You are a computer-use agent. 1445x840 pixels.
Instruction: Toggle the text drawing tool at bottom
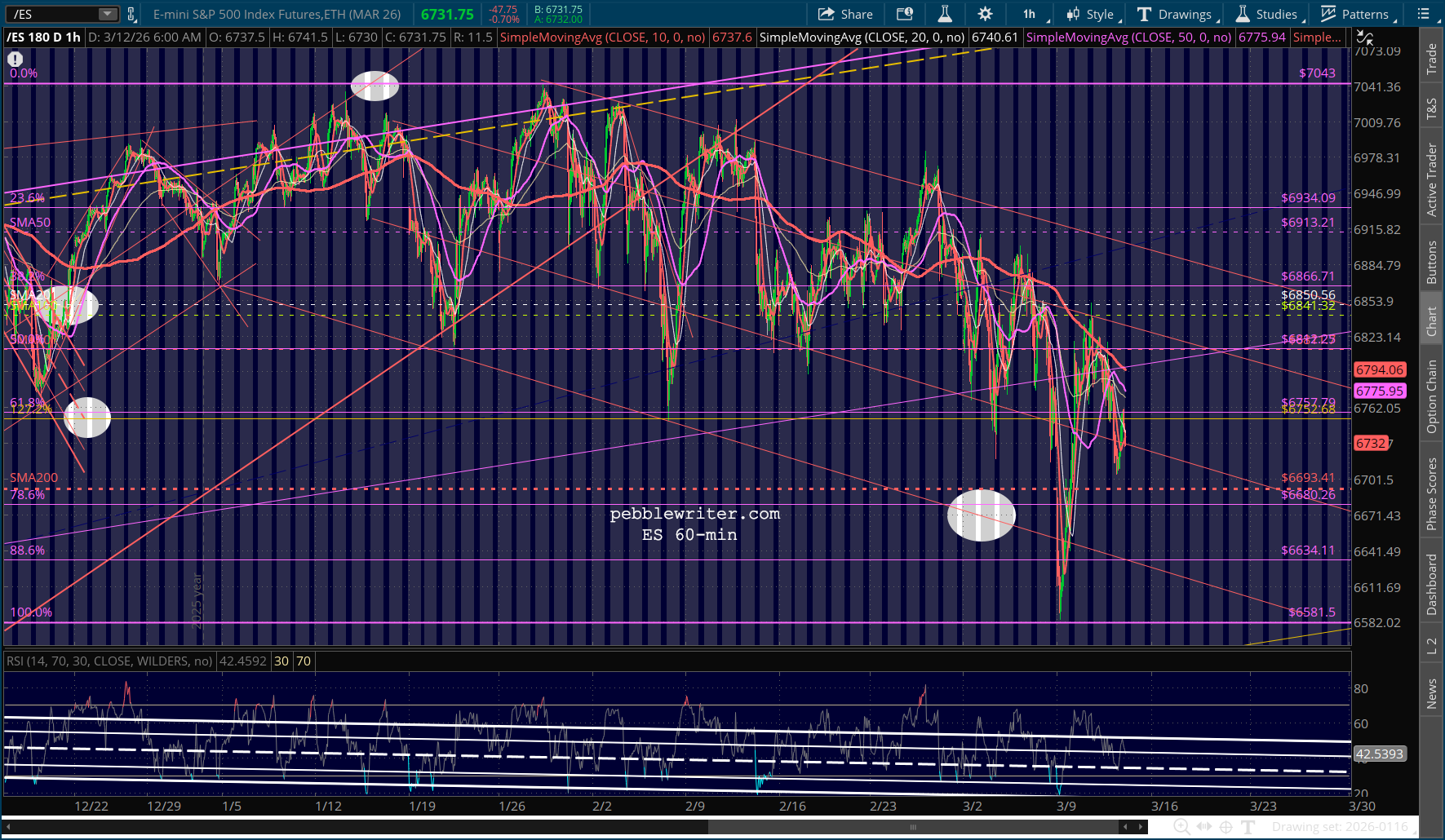pos(1248,827)
